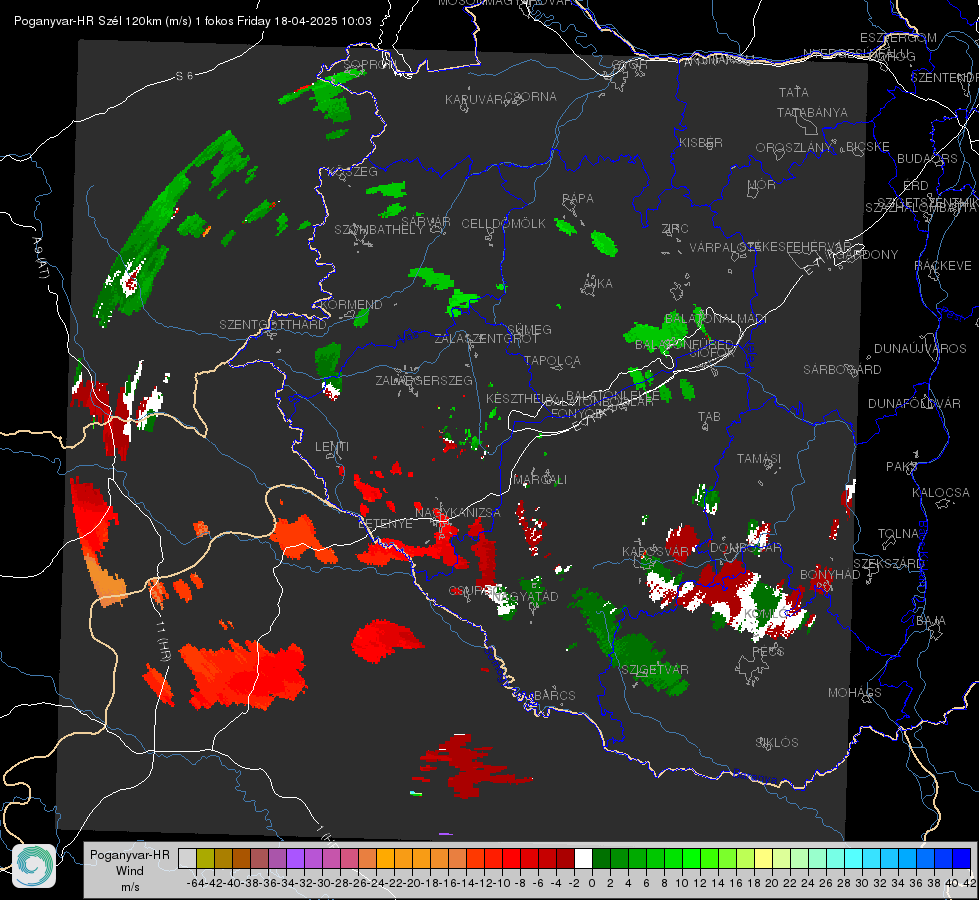
Task: Click the NAGYATAD city label
Action: [527, 596]
